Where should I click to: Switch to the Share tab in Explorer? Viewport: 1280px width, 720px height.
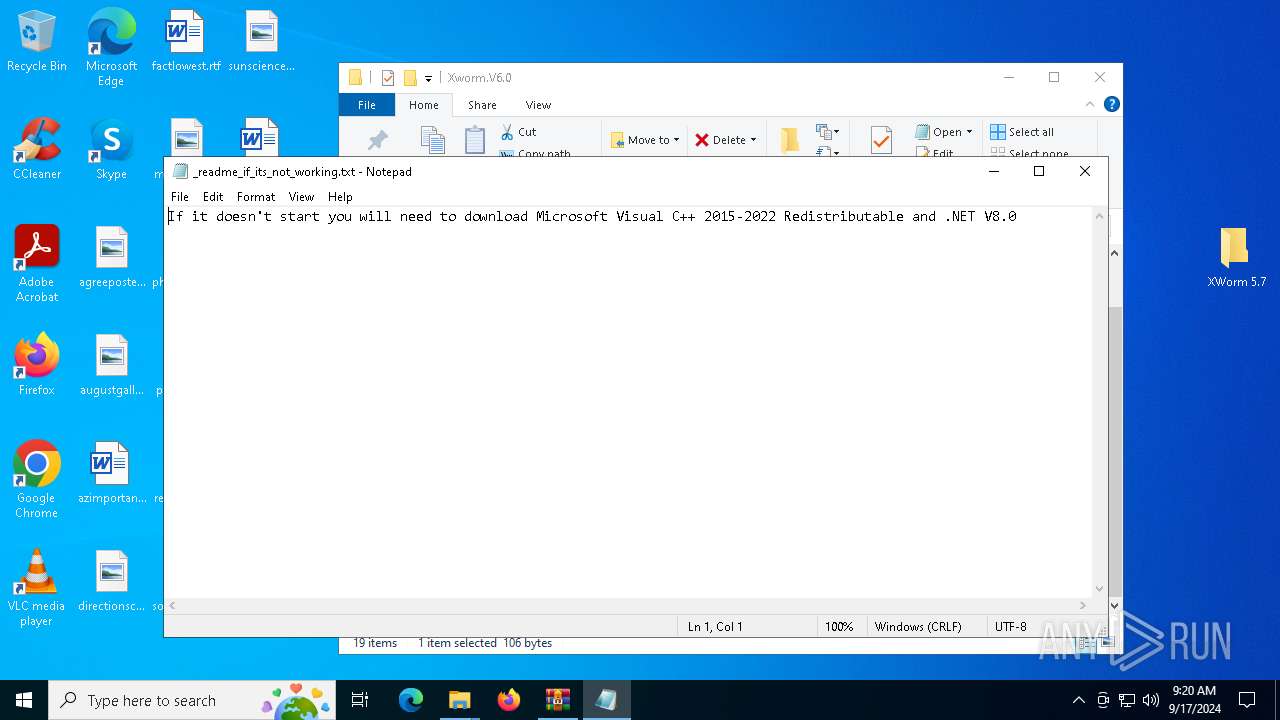pos(482,105)
